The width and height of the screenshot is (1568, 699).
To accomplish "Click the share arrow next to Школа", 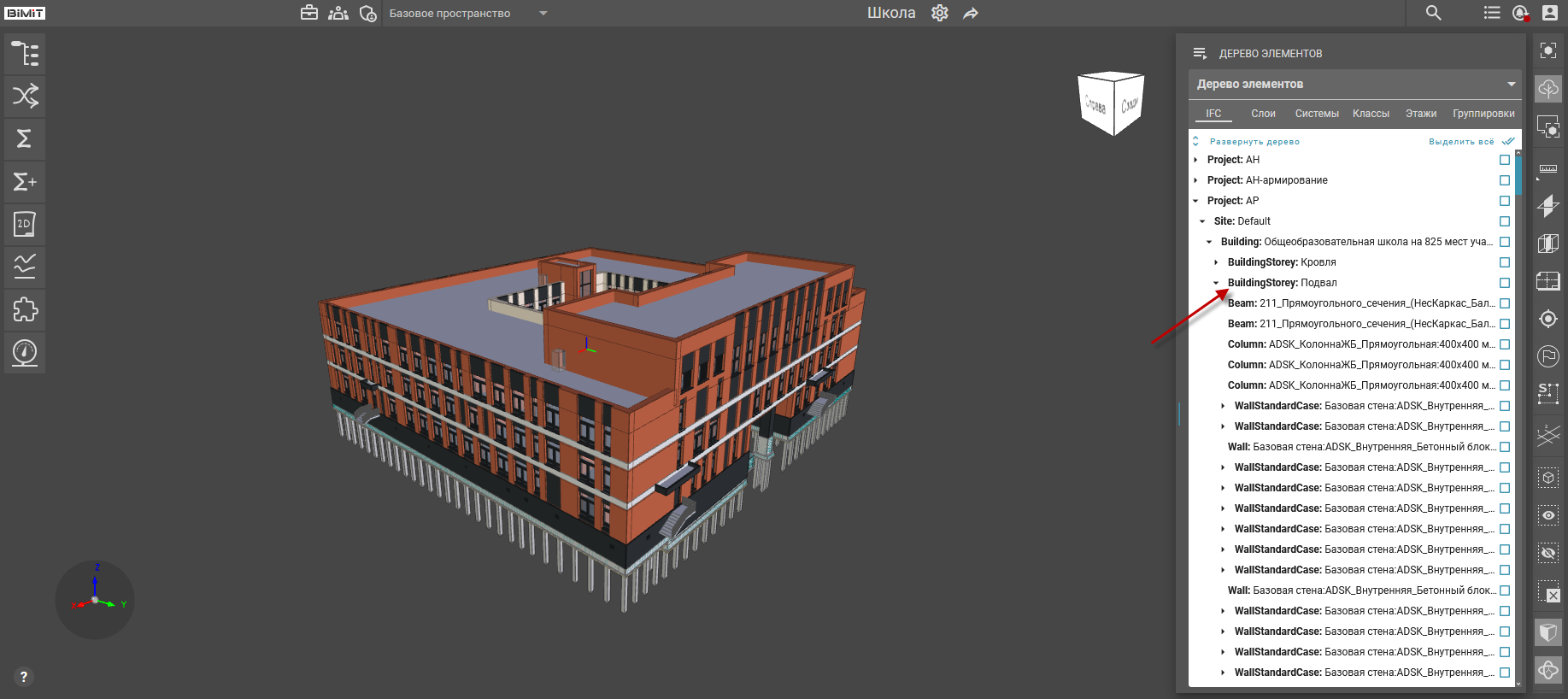I will (x=971, y=13).
